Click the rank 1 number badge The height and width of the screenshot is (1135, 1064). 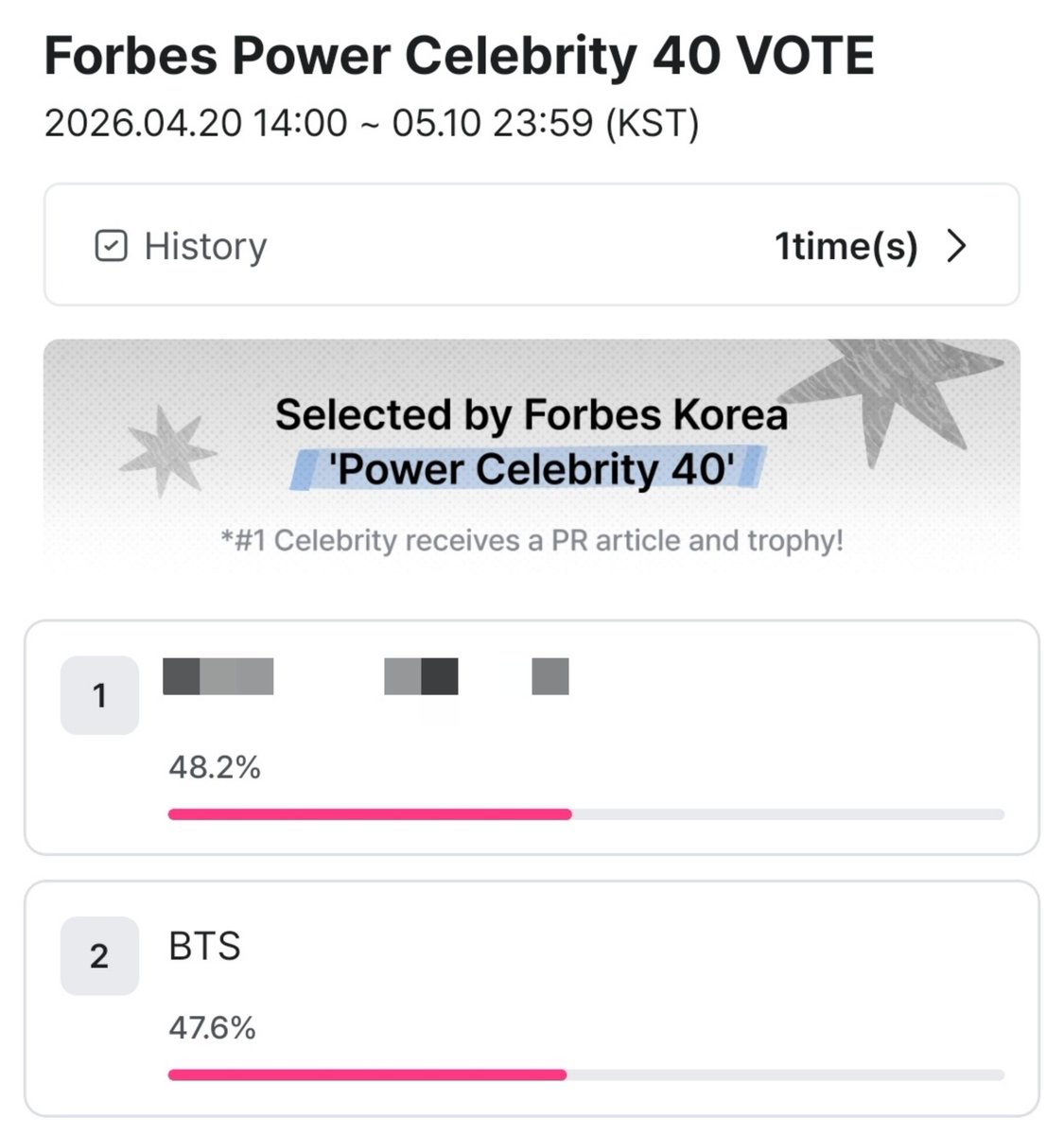(99, 695)
